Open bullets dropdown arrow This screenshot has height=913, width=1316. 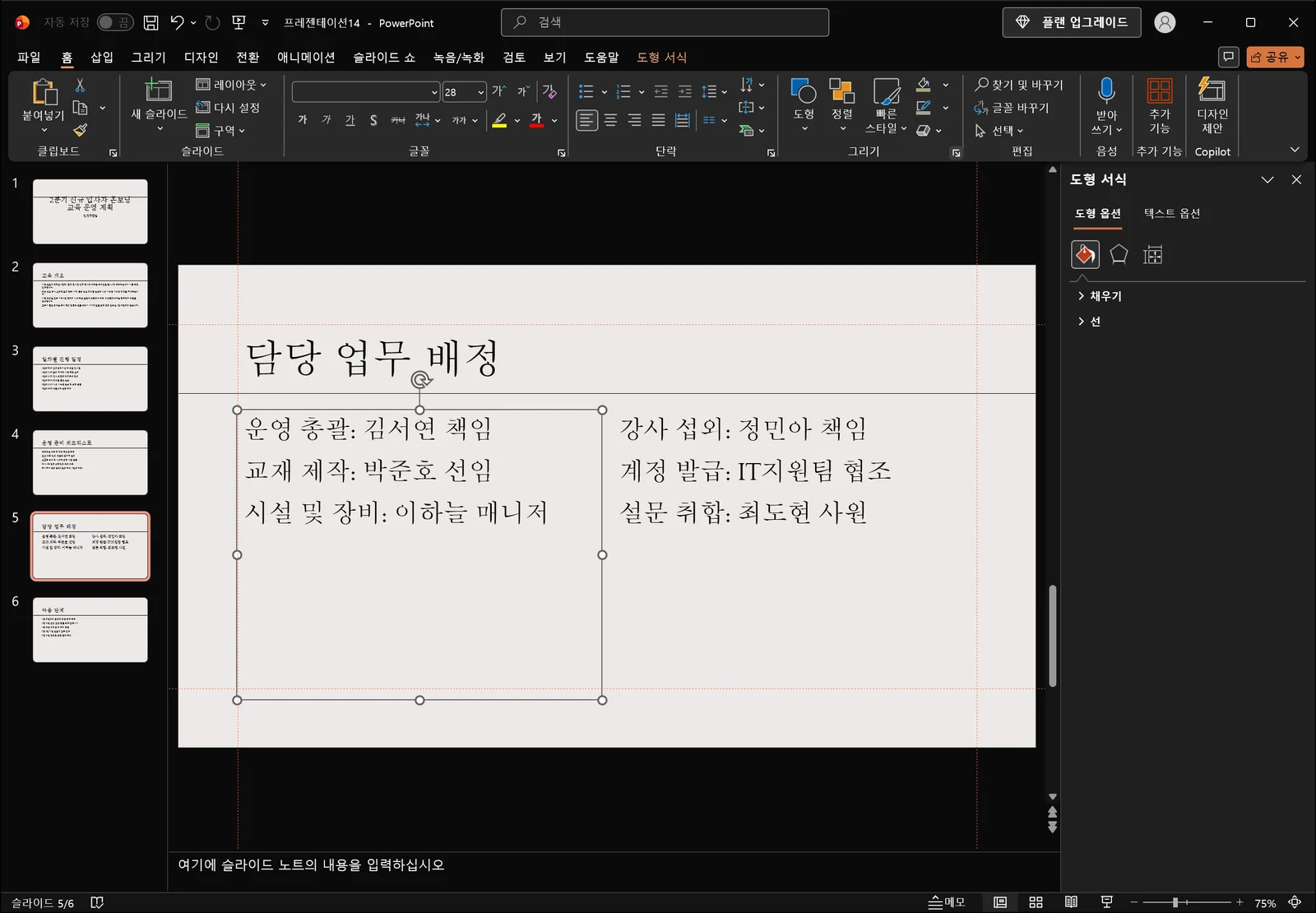point(605,92)
